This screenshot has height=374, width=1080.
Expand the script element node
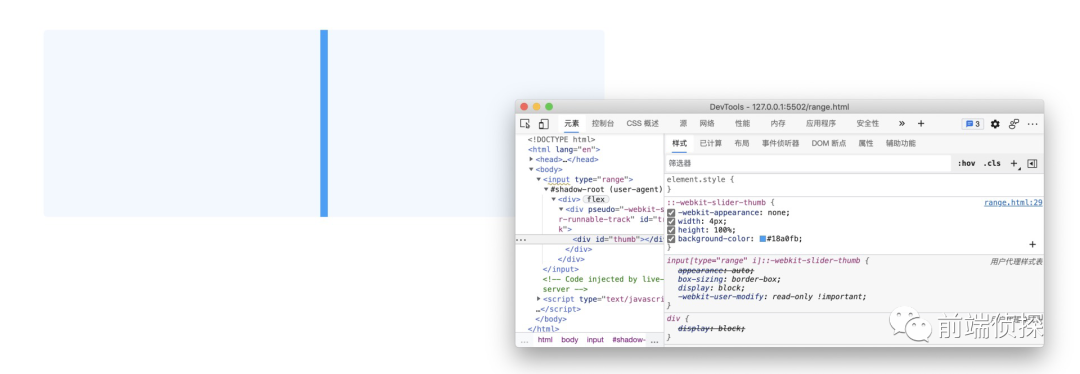click(539, 299)
